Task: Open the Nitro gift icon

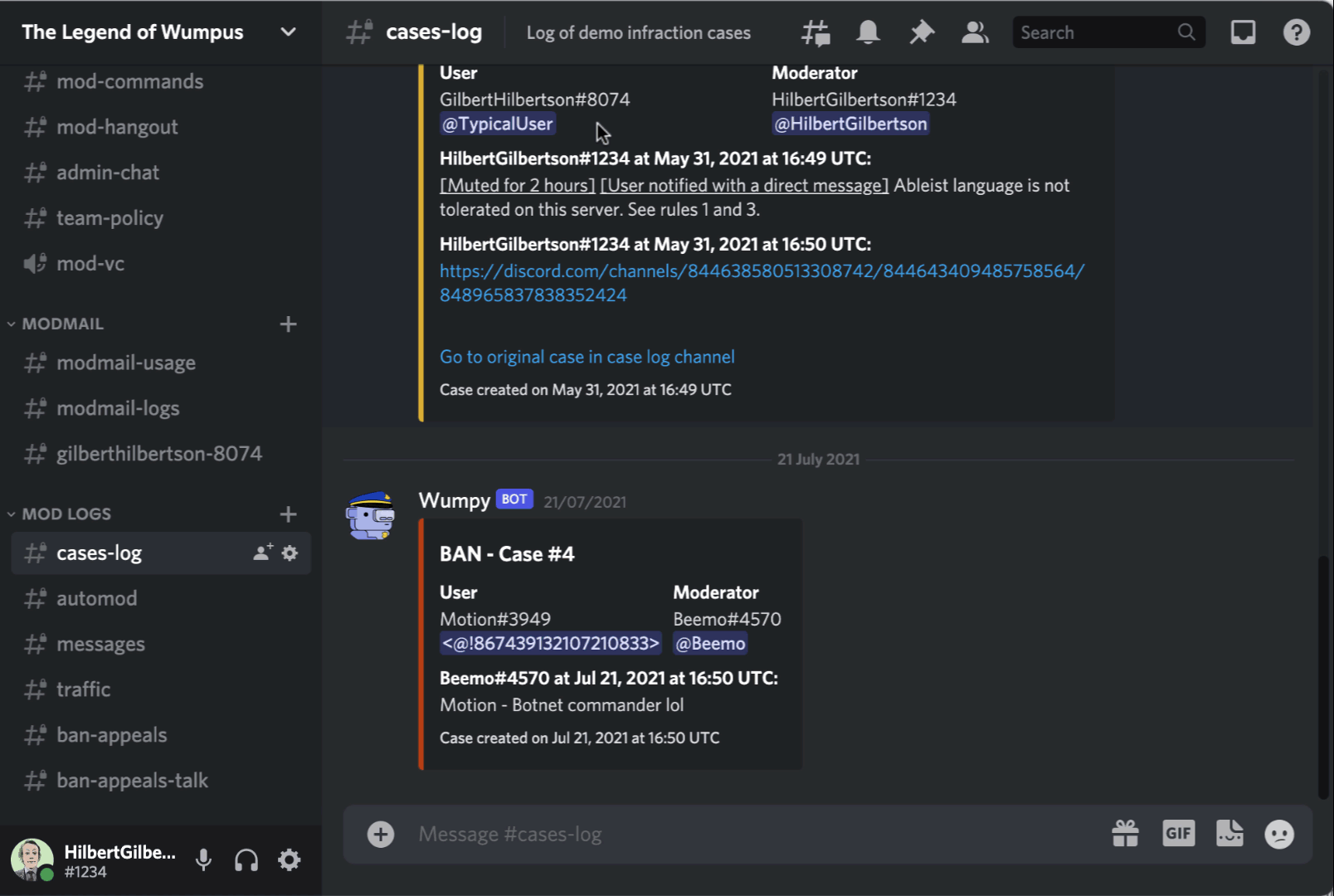Action: [1125, 833]
